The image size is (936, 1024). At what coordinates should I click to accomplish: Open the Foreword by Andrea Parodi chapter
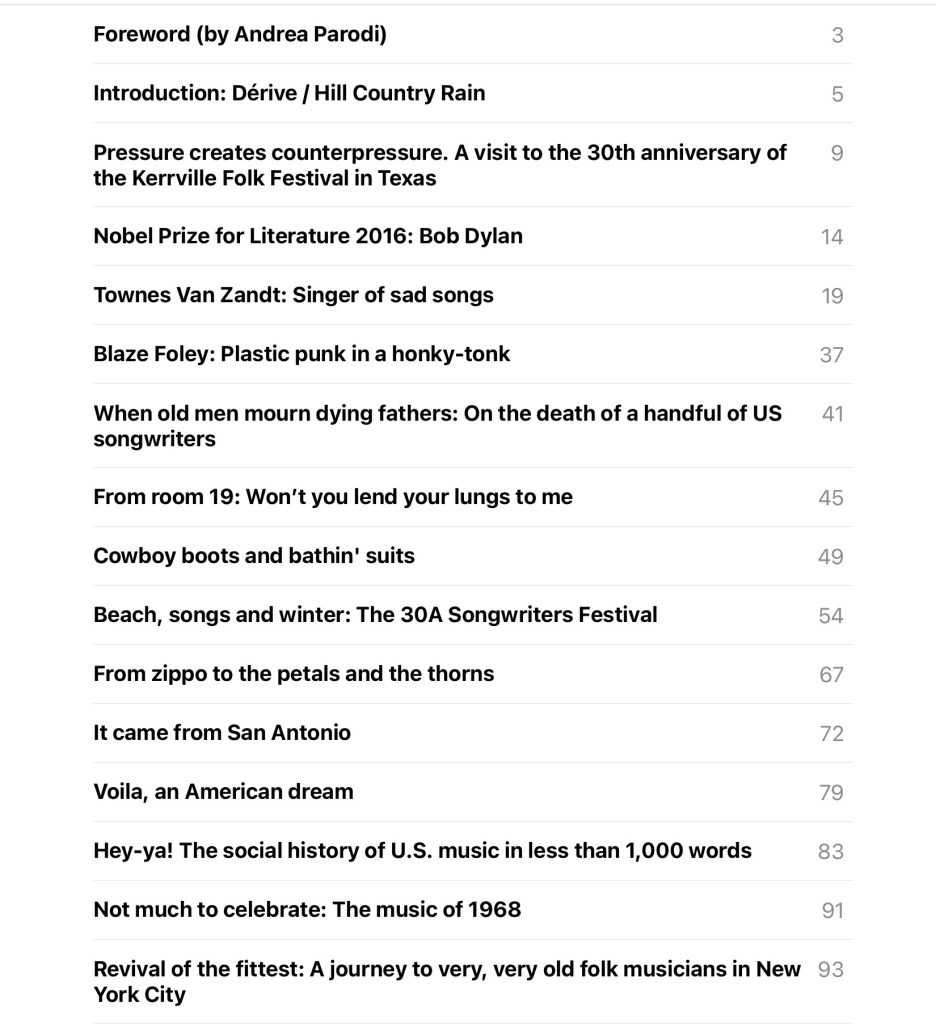coord(240,34)
